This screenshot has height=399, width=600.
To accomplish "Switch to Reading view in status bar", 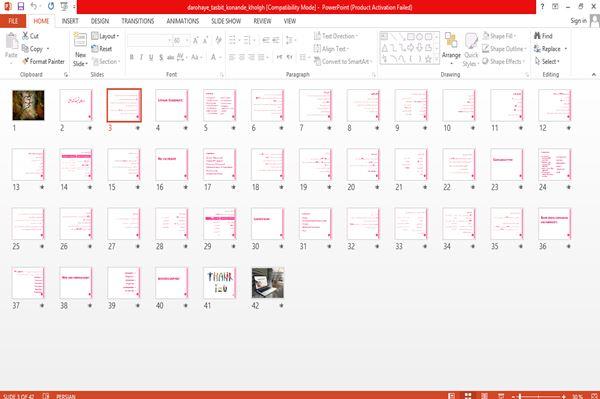I will pyautogui.click(x=484, y=396).
